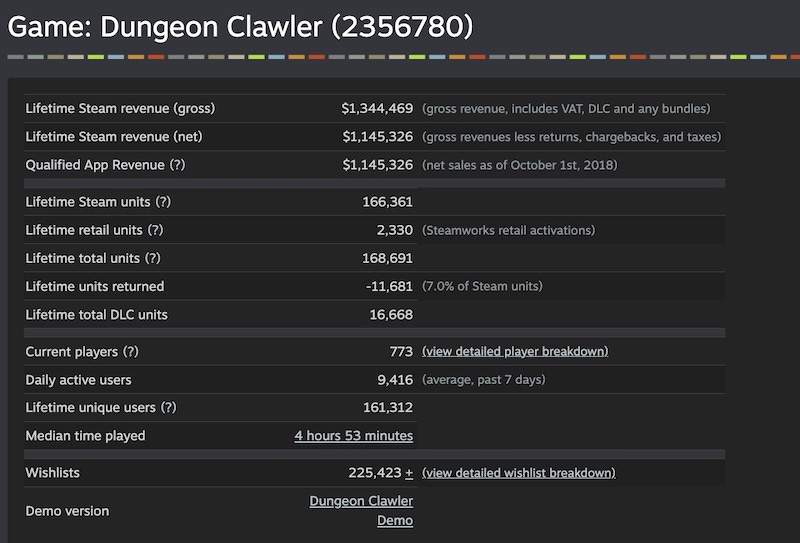The width and height of the screenshot is (800, 543).
Task: Click the (?) next to Current players
Action: click(x=131, y=352)
